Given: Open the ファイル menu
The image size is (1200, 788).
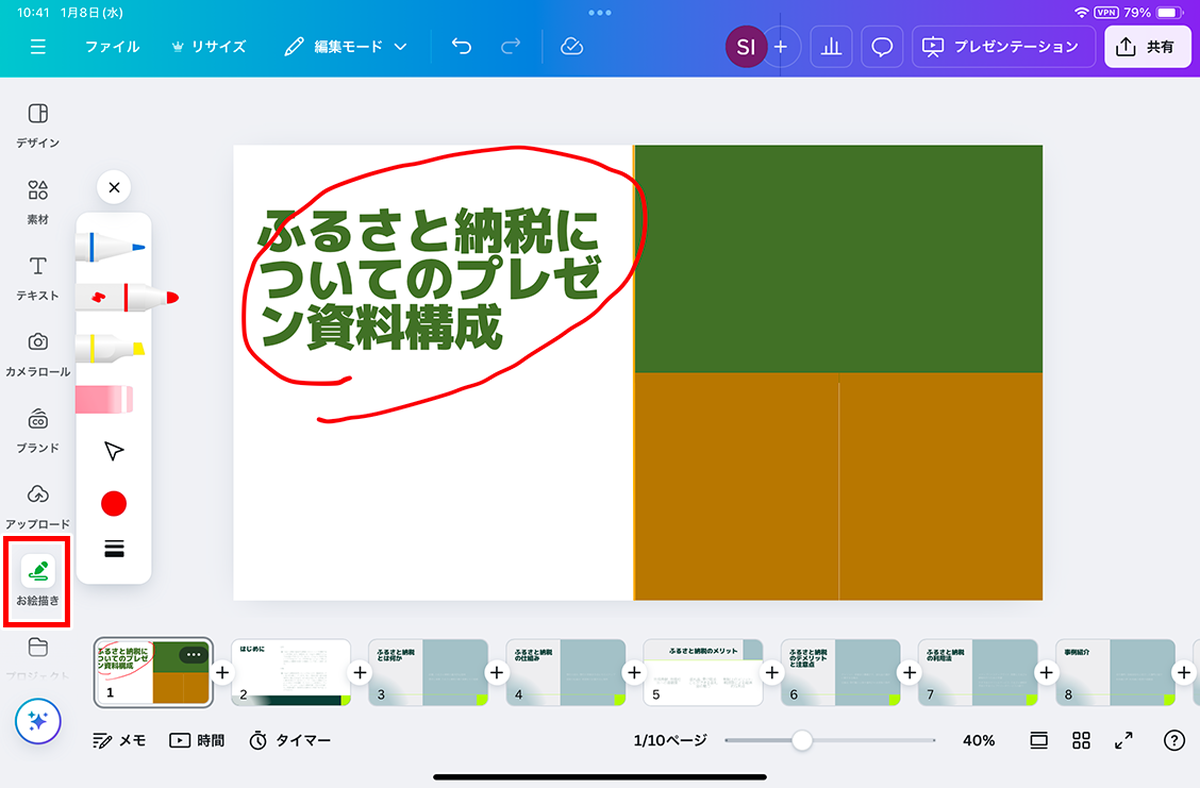Looking at the screenshot, I should pos(112,47).
